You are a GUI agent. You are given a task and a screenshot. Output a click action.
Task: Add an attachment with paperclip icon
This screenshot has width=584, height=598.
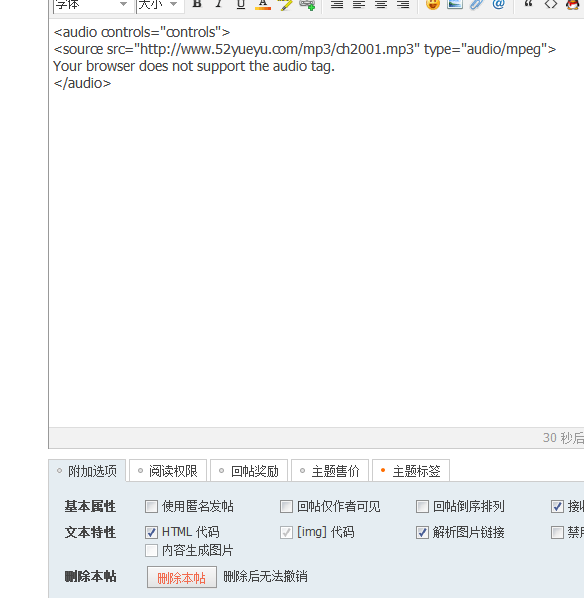point(476,4)
